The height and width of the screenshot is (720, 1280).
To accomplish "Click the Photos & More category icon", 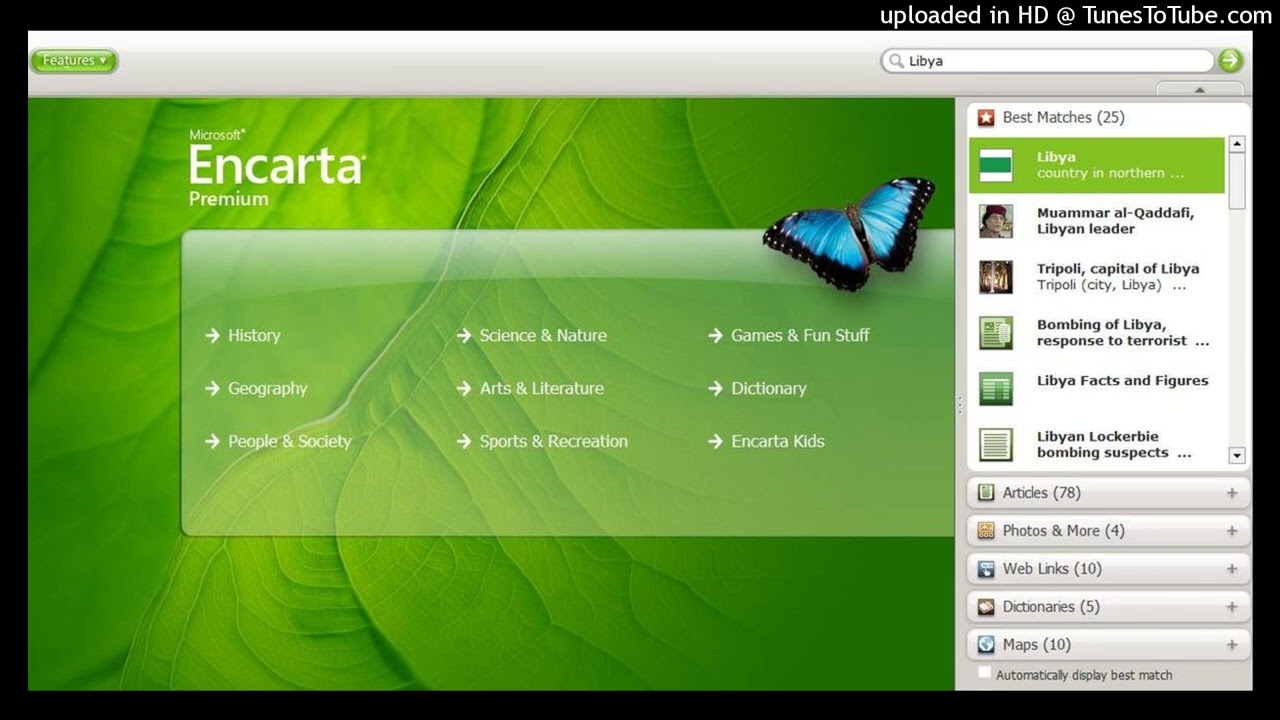I will tap(986, 531).
